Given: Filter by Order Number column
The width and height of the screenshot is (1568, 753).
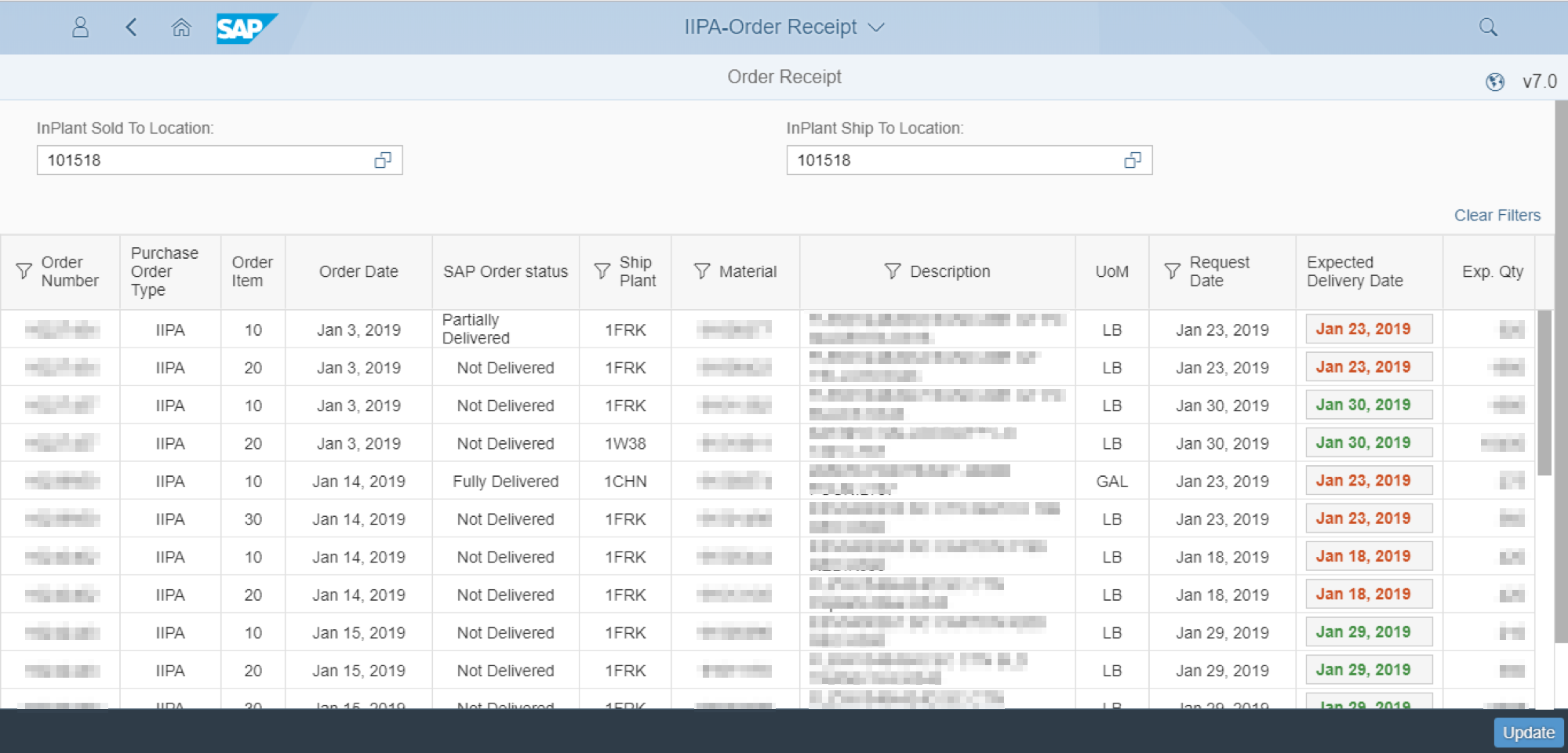Looking at the screenshot, I should 24,271.
